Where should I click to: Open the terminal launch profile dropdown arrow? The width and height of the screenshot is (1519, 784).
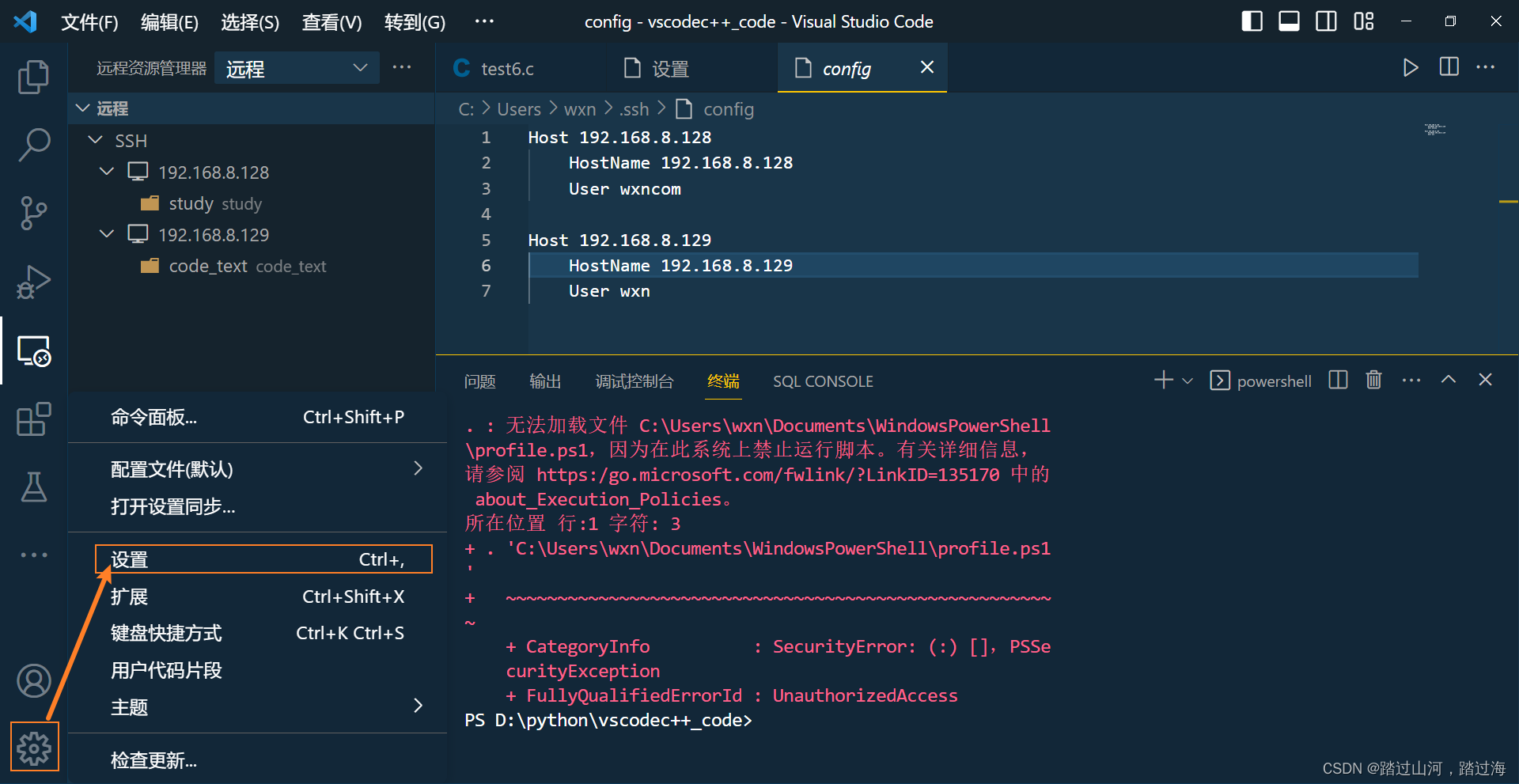click(x=1187, y=381)
